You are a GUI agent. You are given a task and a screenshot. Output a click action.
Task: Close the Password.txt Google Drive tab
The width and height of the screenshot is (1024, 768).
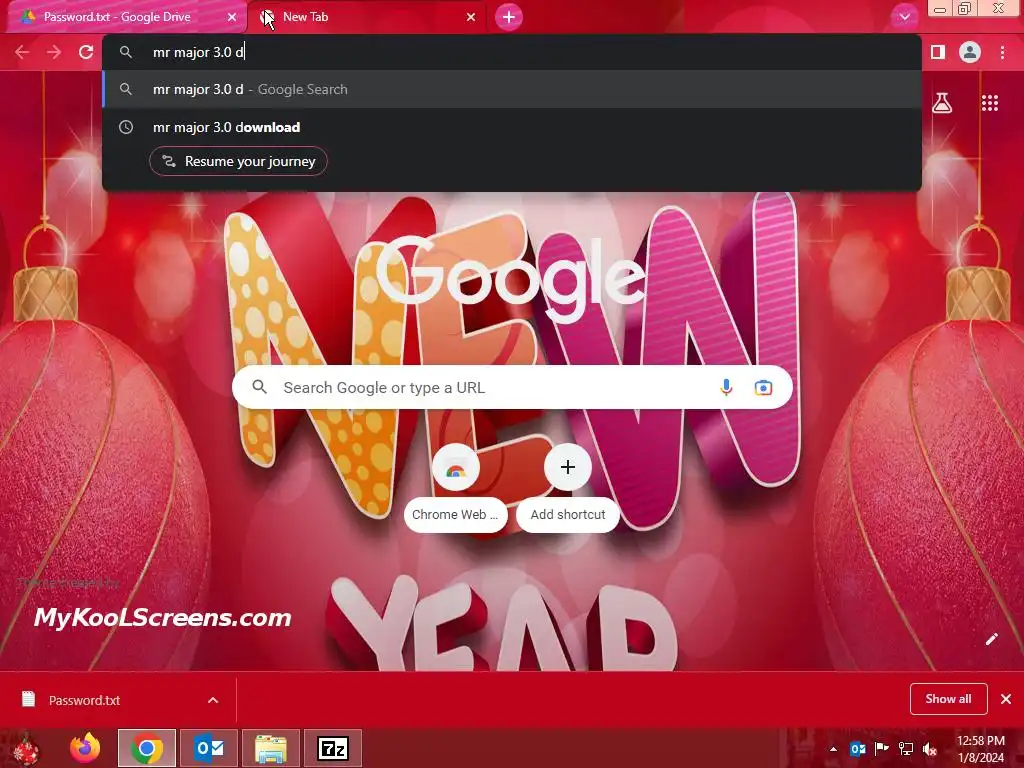click(232, 17)
